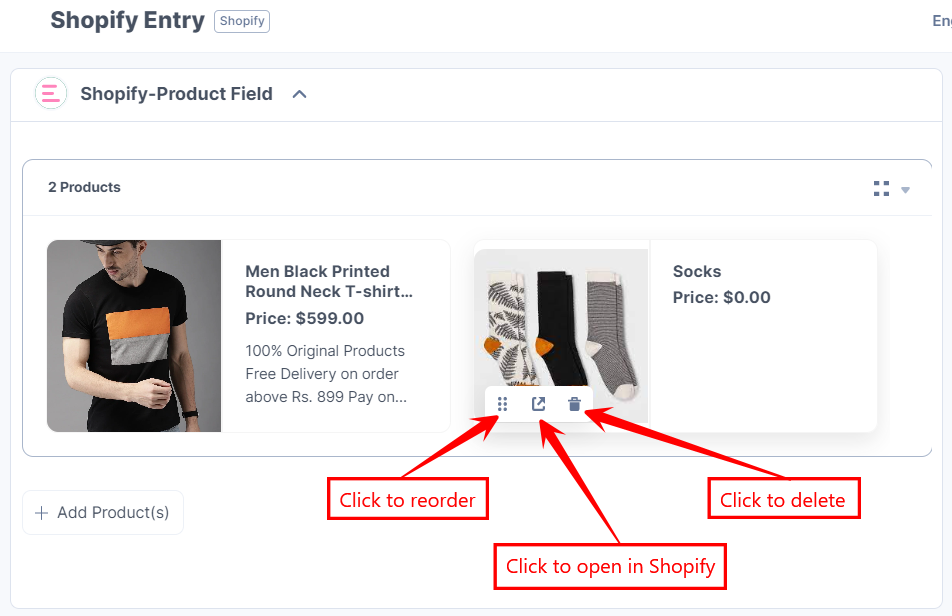Click the Men Black Printed T-shirt image
952x616 pixels.
tap(133, 336)
